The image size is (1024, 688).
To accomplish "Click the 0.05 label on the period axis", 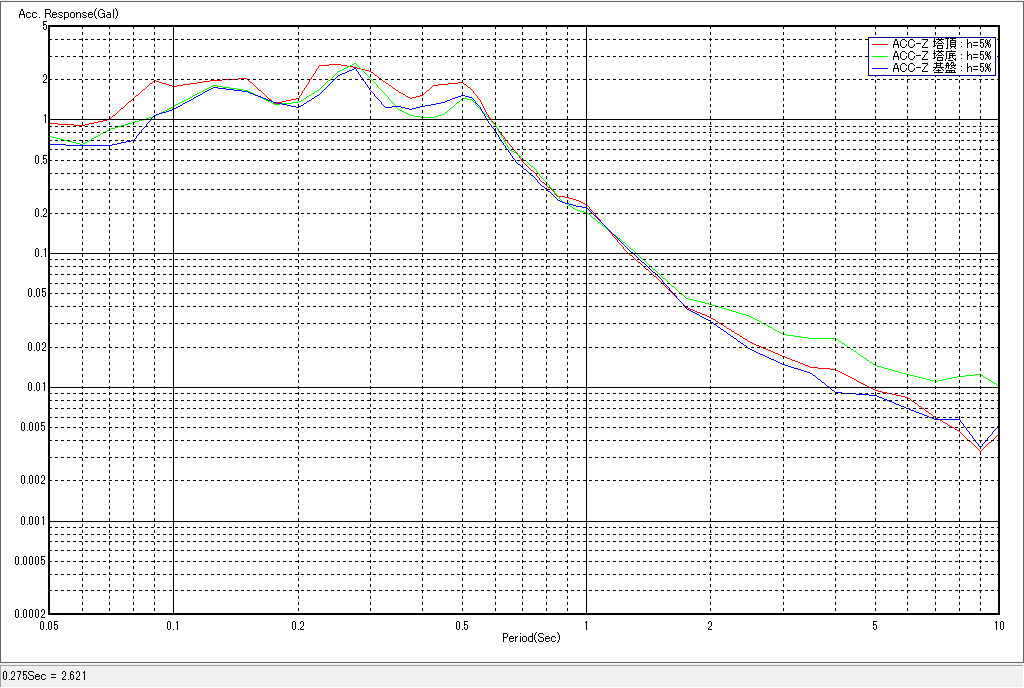I will tap(48, 624).
